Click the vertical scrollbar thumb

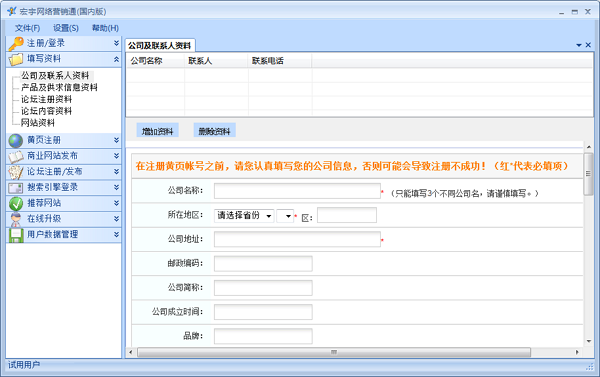click(589, 174)
